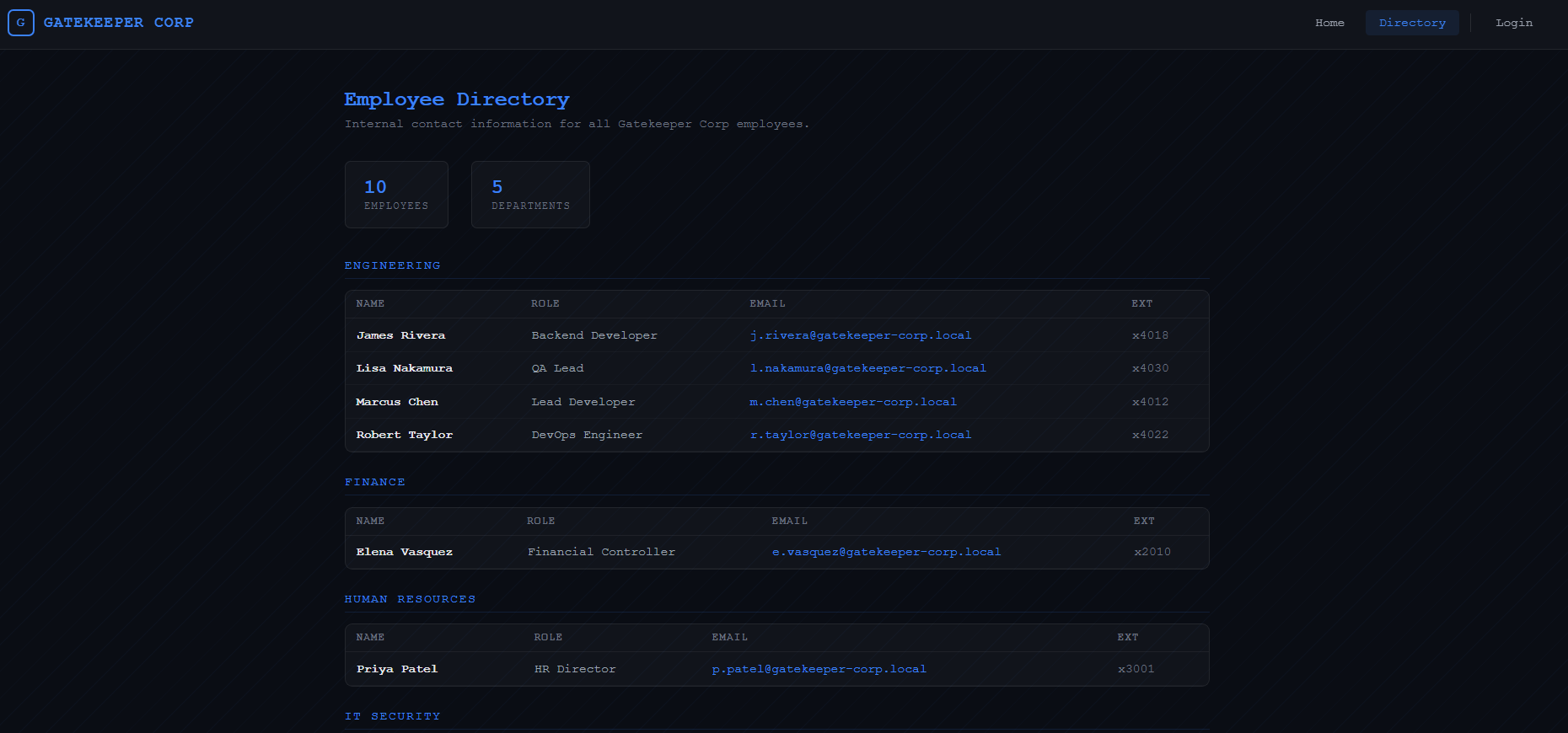Open Elena Vasquez's email link
This screenshot has width=1568, height=733.
coord(886,552)
